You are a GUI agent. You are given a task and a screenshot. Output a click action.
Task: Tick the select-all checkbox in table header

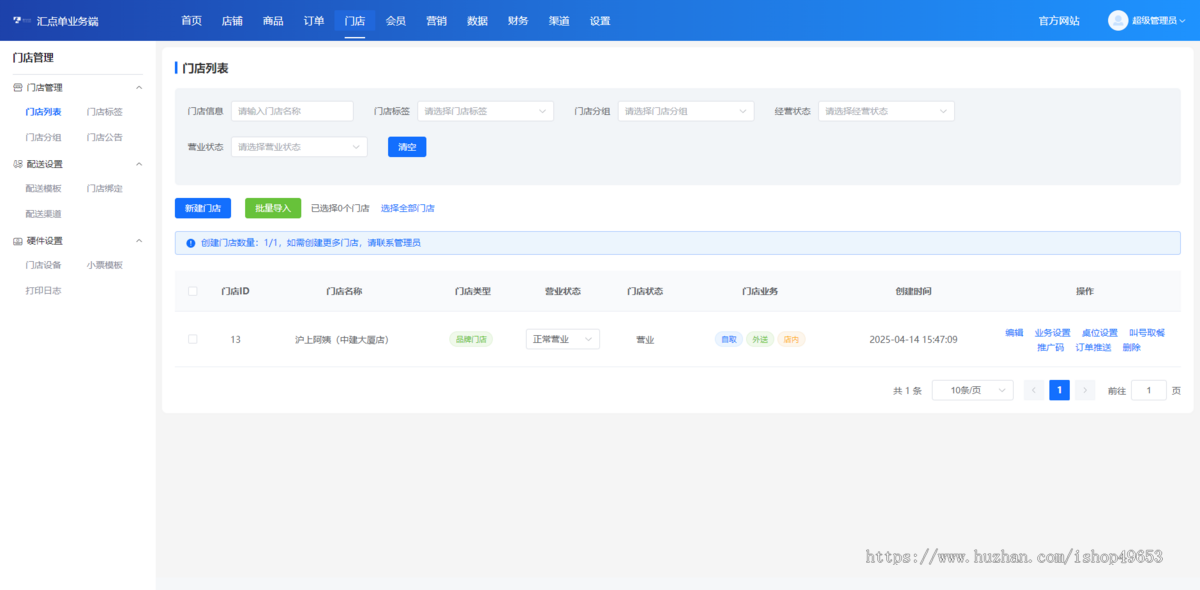[x=193, y=291]
